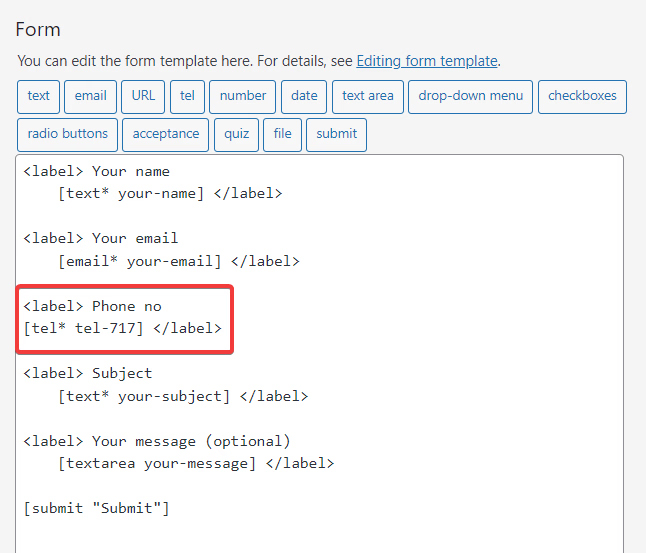Add a date field tag

tap(304, 96)
